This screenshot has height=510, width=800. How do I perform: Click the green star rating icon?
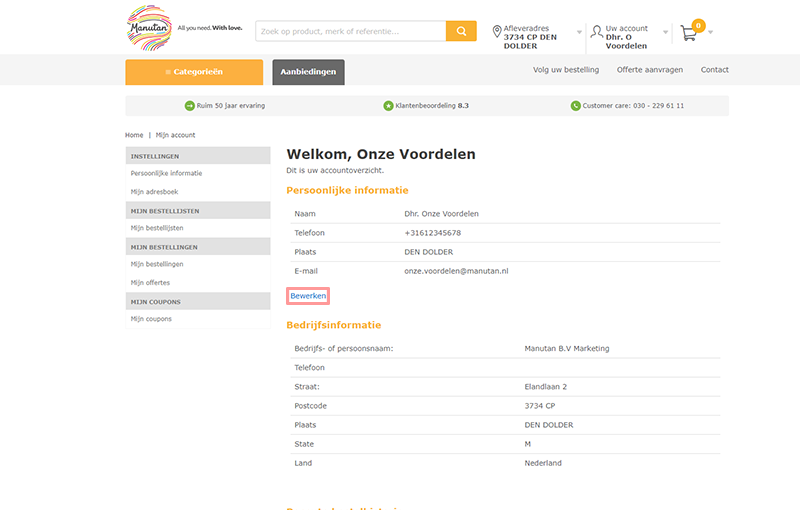(388, 106)
